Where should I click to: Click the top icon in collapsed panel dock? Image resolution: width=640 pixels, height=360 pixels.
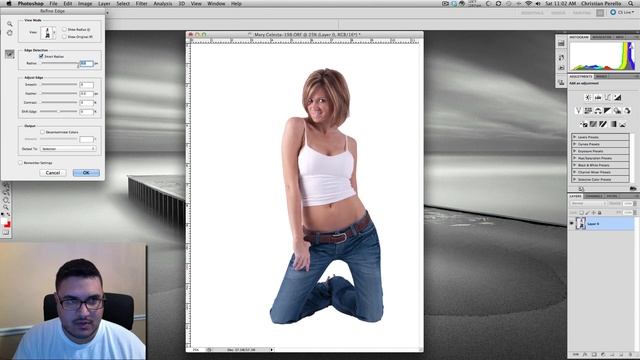(561, 44)
